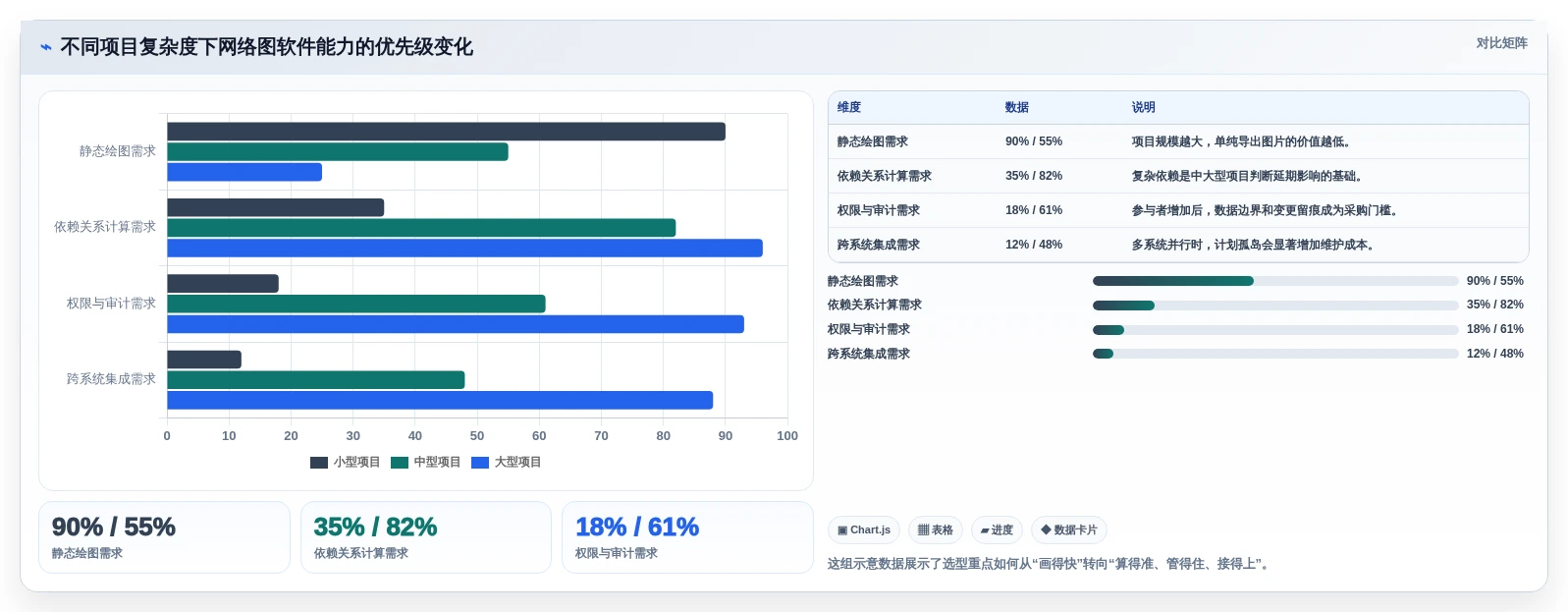The image size is (1568, 612).
Task: Click the Chart.js tag chip
Action: pyautogui.click(x=864, y=530)
